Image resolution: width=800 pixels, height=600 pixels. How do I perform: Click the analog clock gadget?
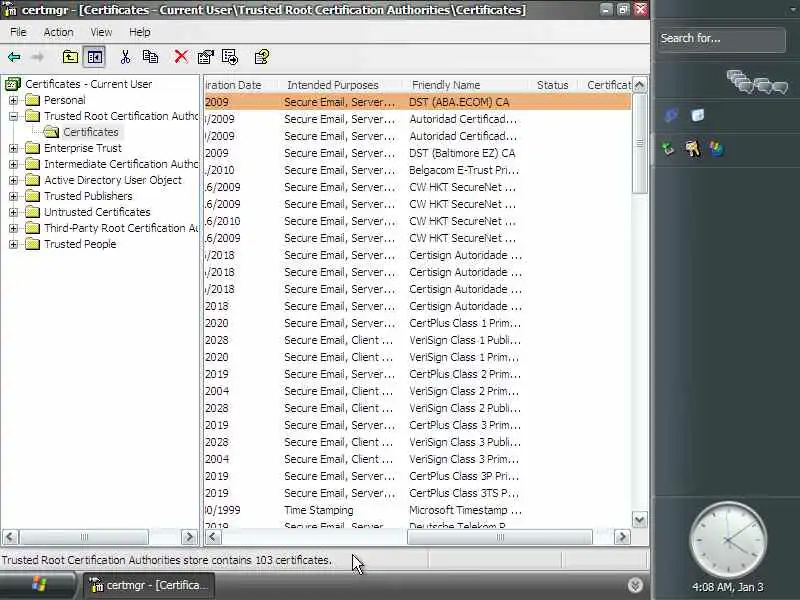[728, 540]
